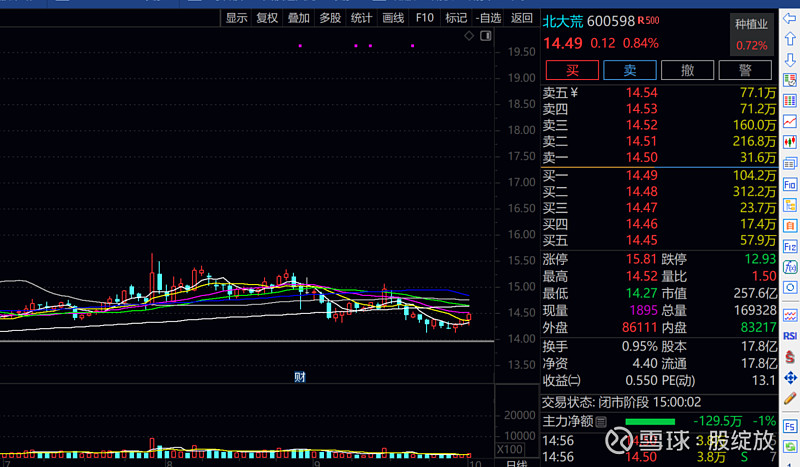Click the 总量 value 169328
Viewport: 800px width, 467px height.
tap(755, 310)
